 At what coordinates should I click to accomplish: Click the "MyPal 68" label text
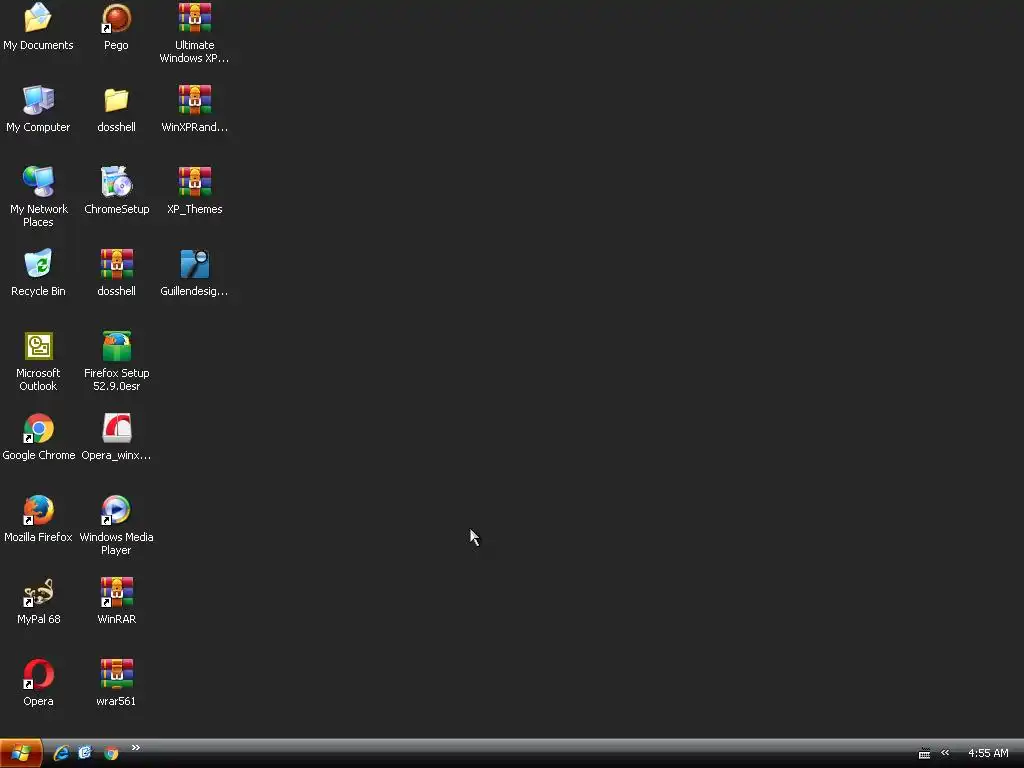coord(39,619)
